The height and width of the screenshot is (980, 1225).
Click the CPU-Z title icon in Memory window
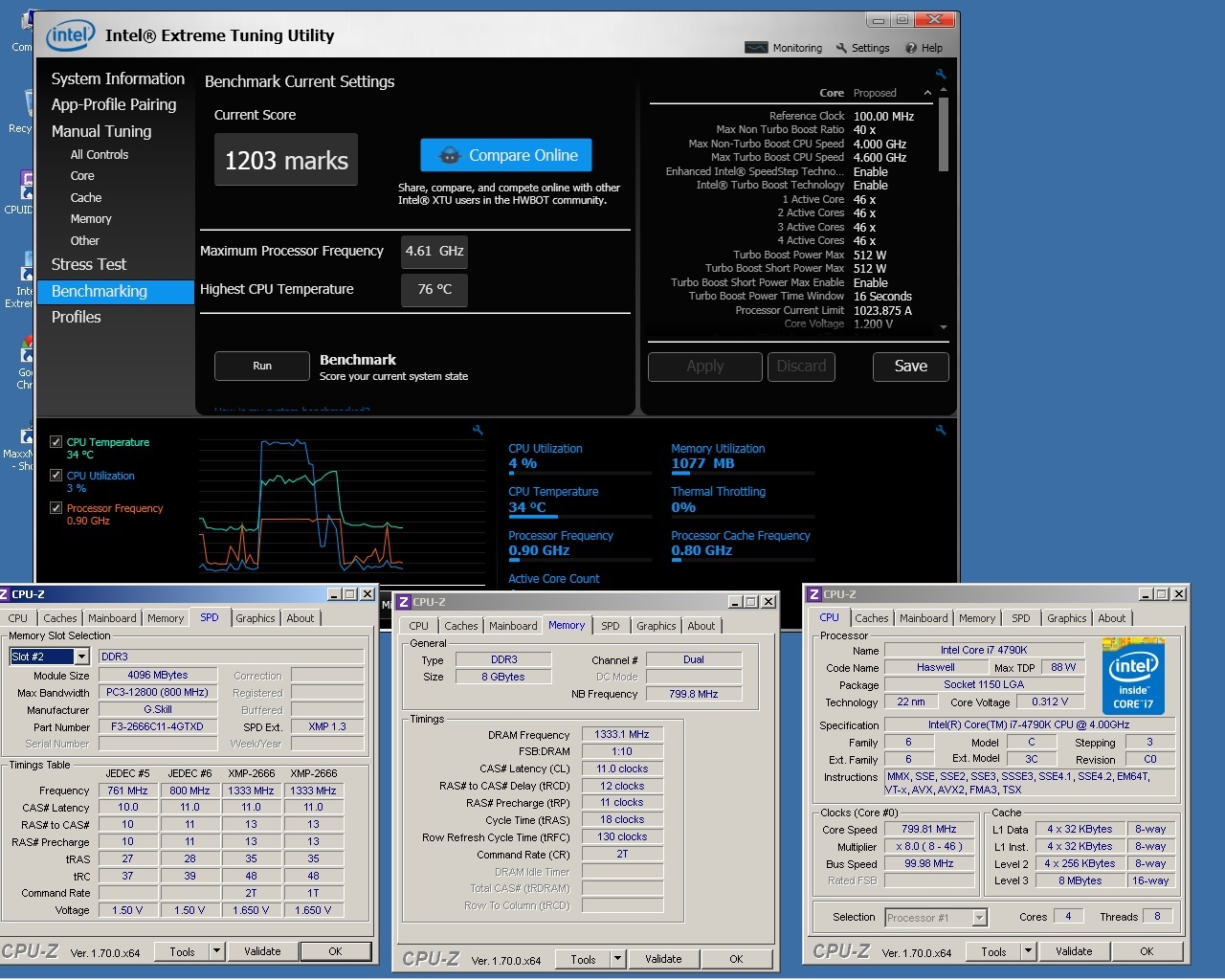404,602
